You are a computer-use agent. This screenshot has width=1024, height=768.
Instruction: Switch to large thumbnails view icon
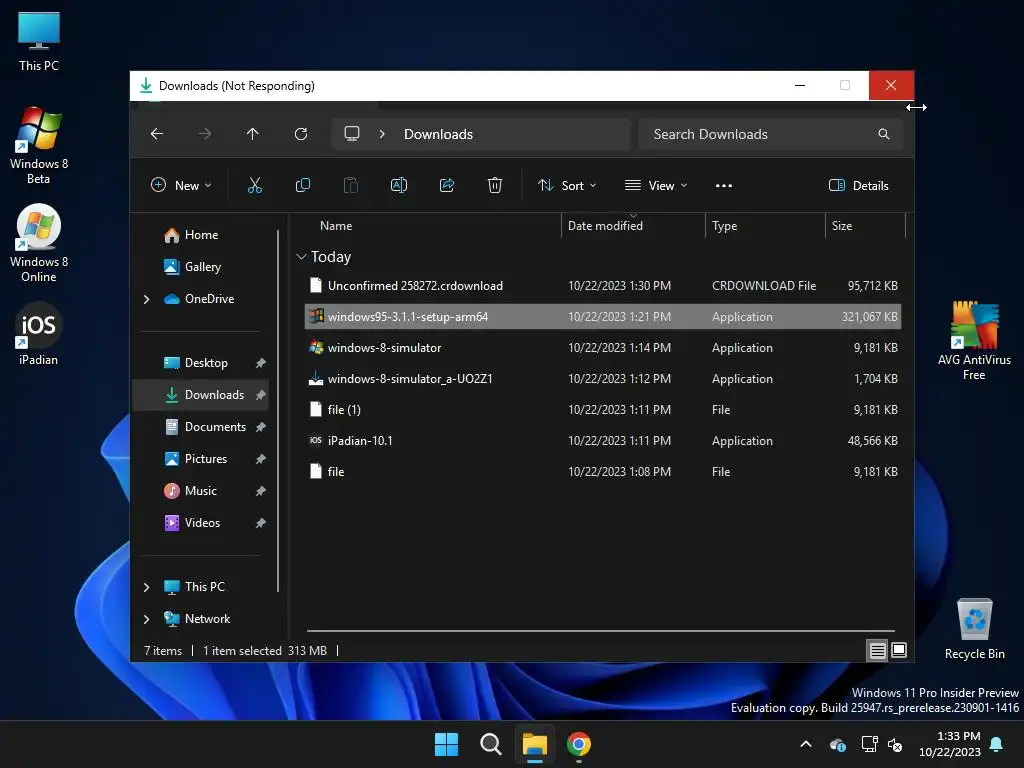899,650
